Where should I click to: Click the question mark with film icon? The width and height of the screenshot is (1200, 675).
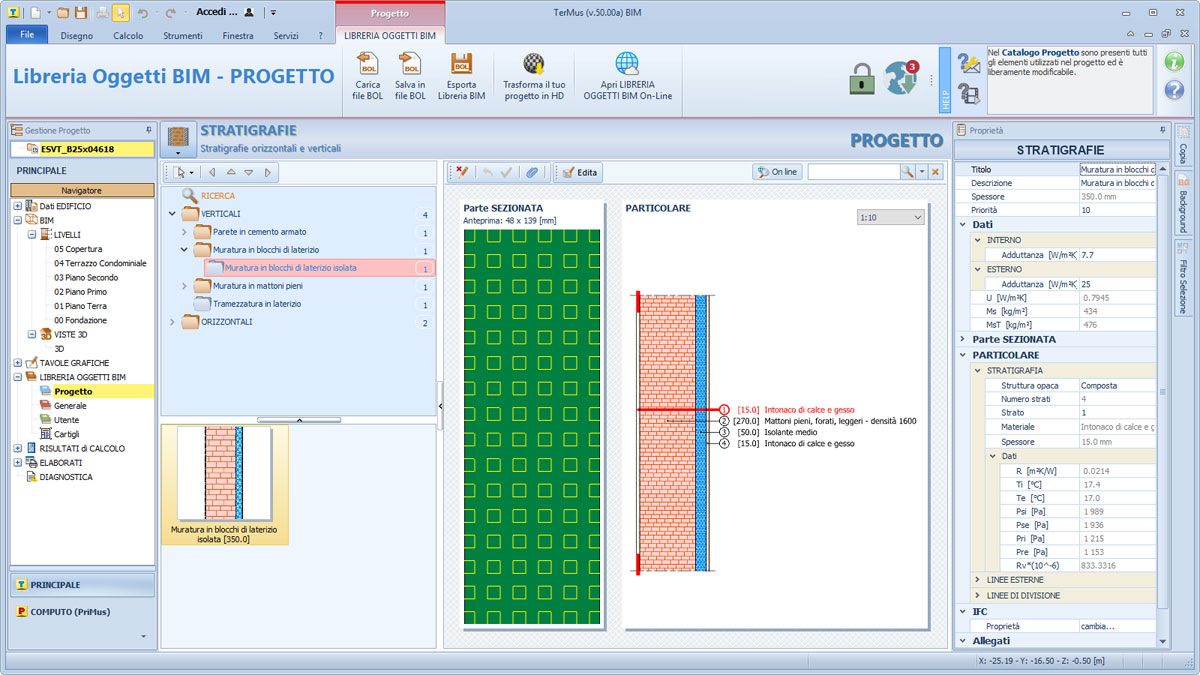point(968,94)
